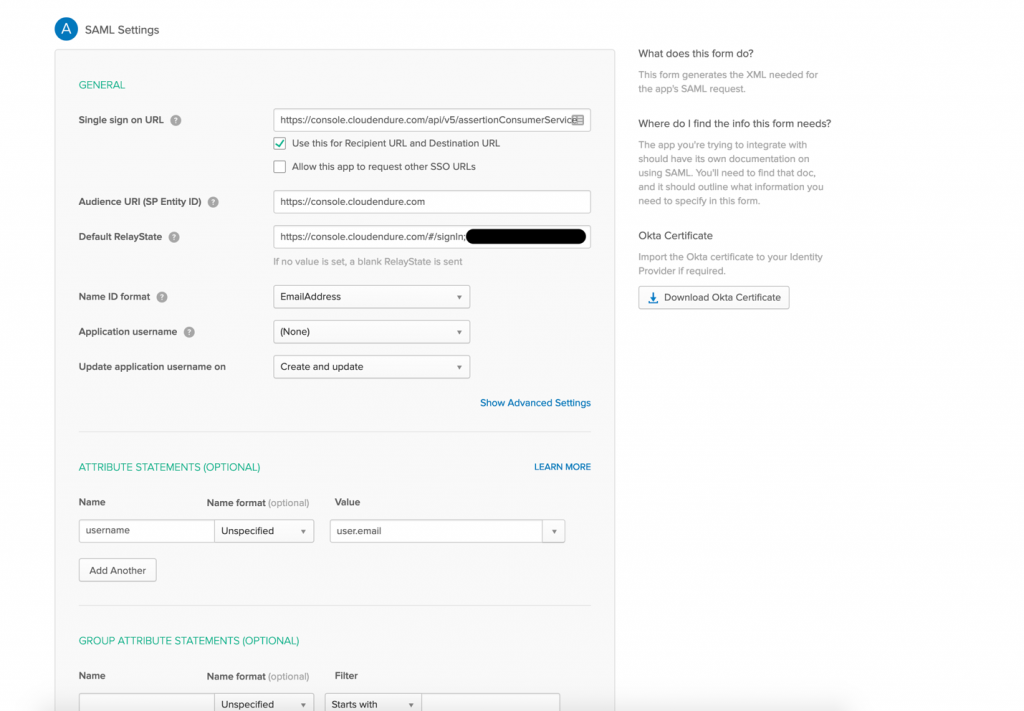Image resolution: width=1024 pixels, height=711 pixels.
Task: Enable Allow this app to request other SSO URLs
Action: point(279,166)
